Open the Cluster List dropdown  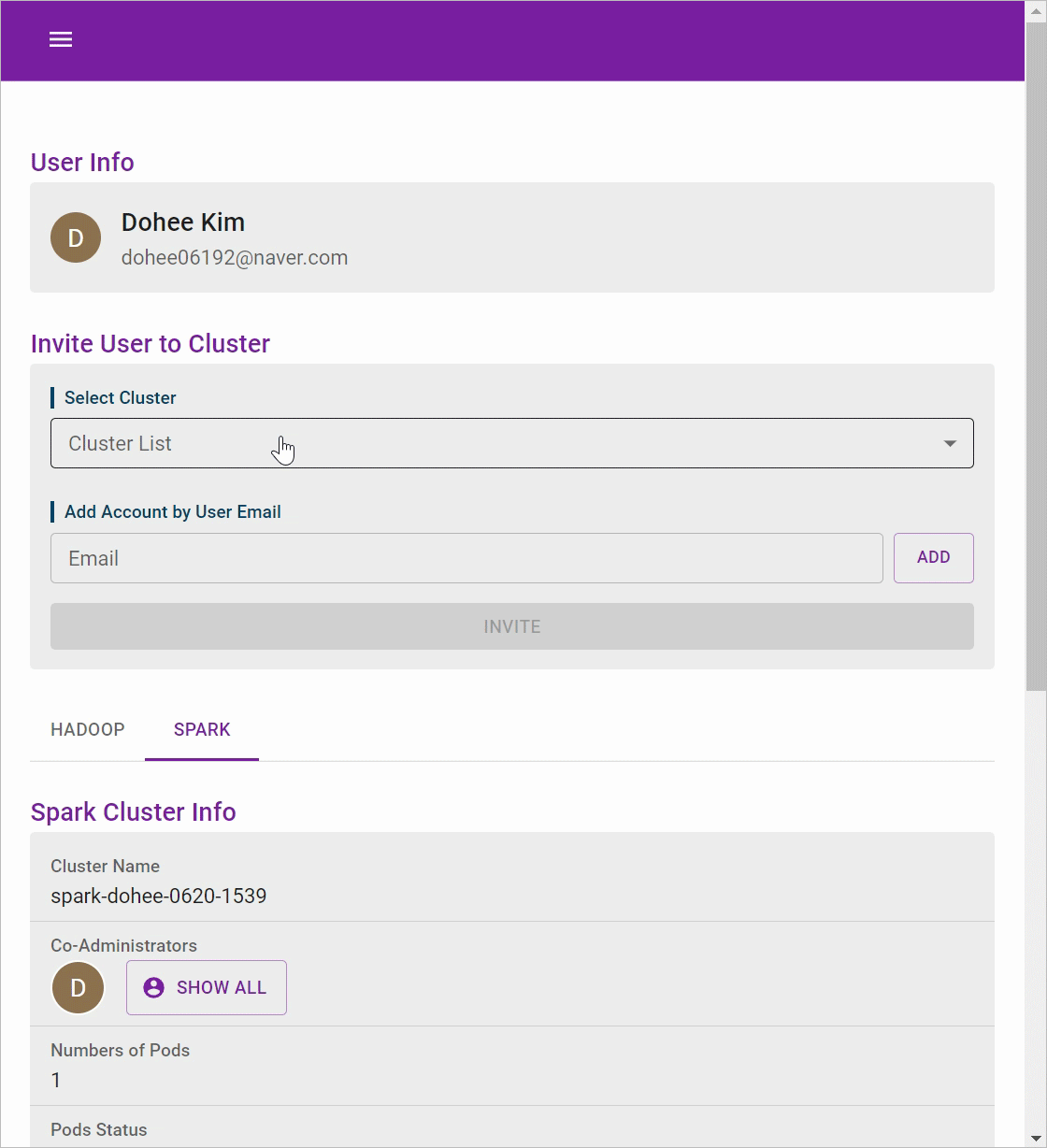point(512,443)
